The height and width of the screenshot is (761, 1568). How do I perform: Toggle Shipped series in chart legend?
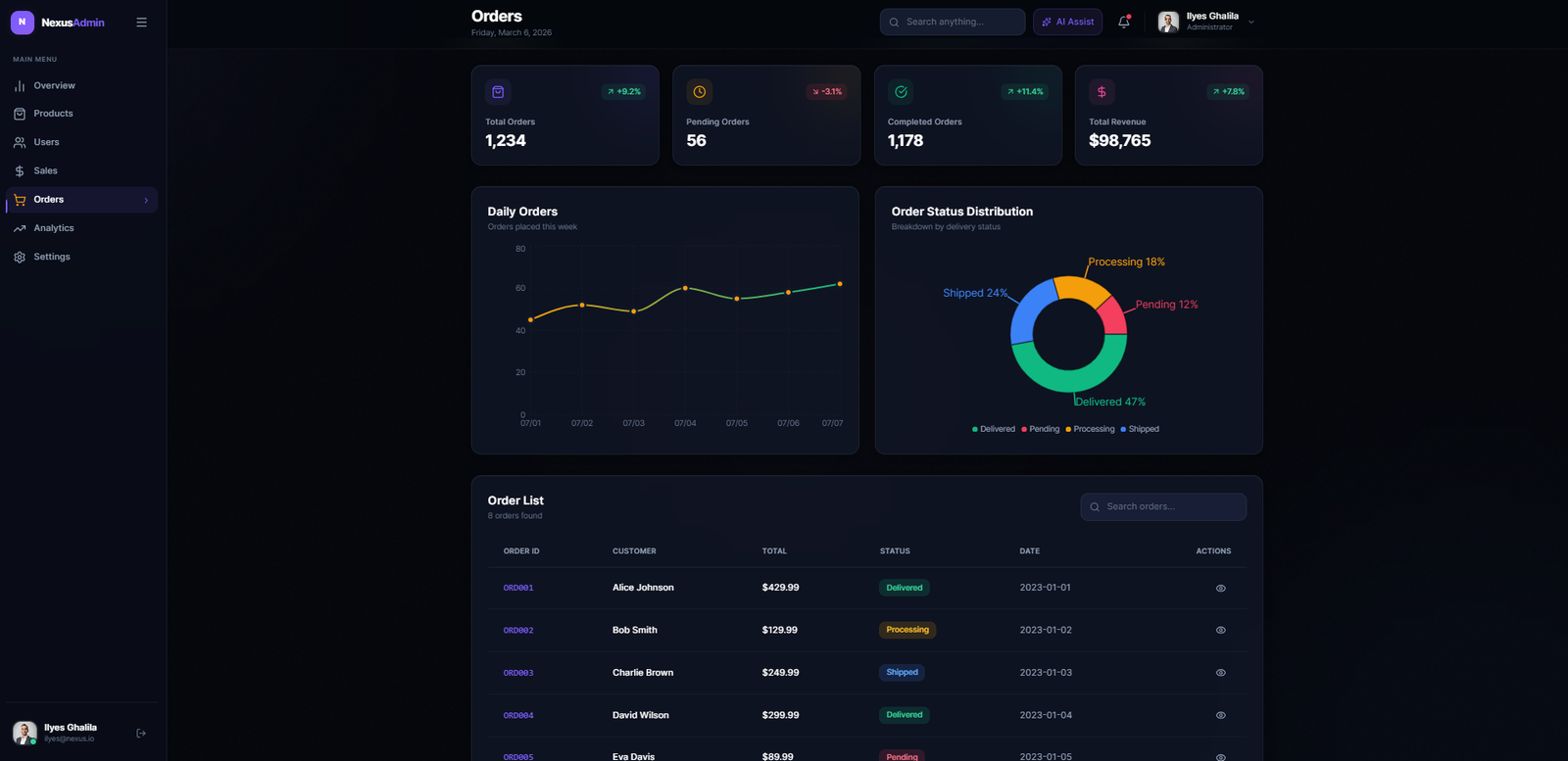[x=1139, y=429]
